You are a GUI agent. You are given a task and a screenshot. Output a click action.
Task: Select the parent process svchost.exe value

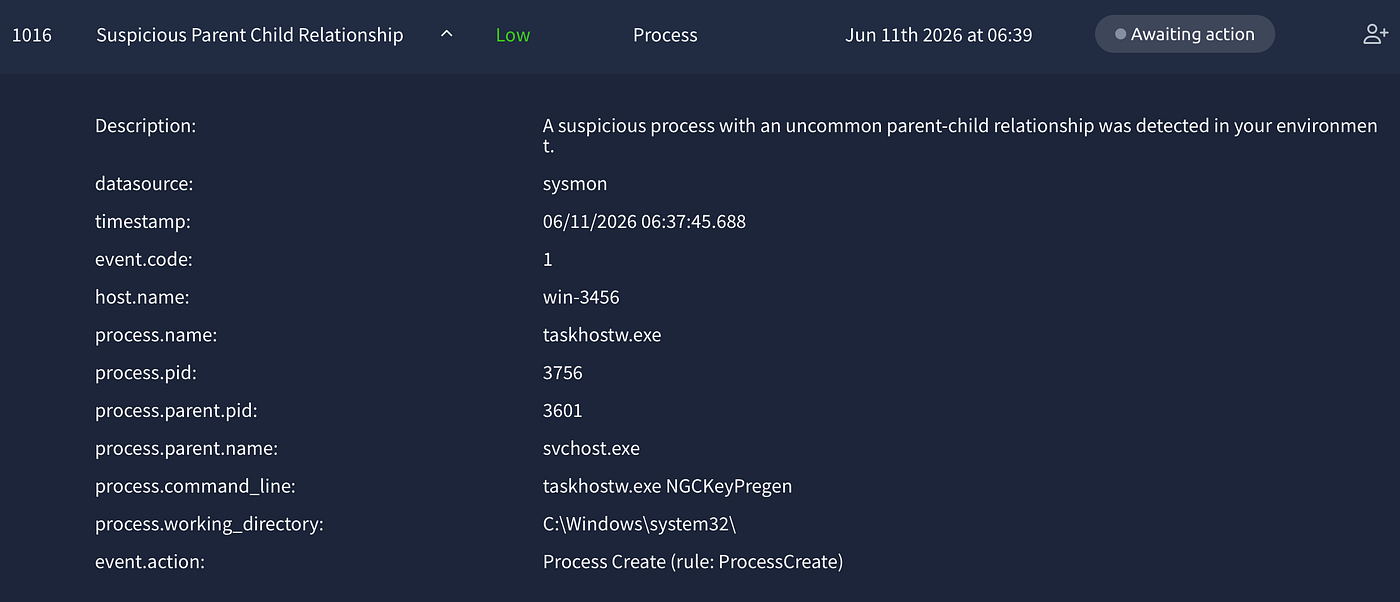pos(591,448)
